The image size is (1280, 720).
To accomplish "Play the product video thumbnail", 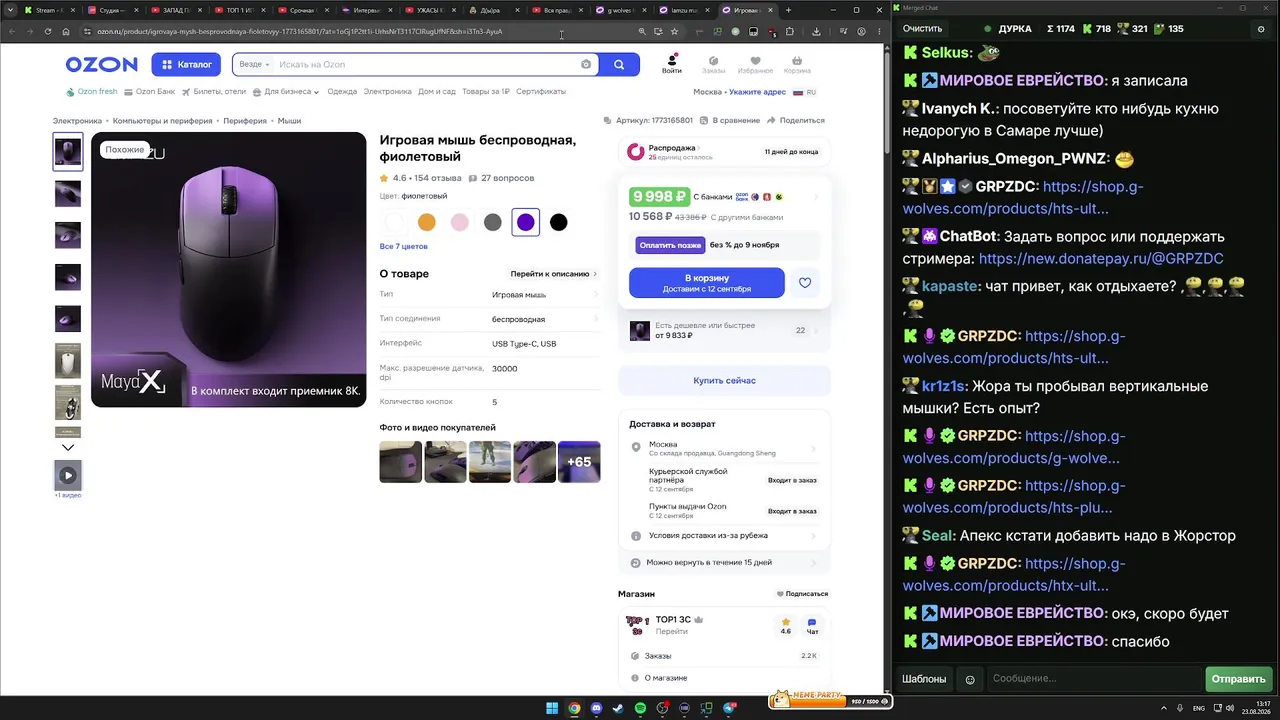I will click(68, 476).
